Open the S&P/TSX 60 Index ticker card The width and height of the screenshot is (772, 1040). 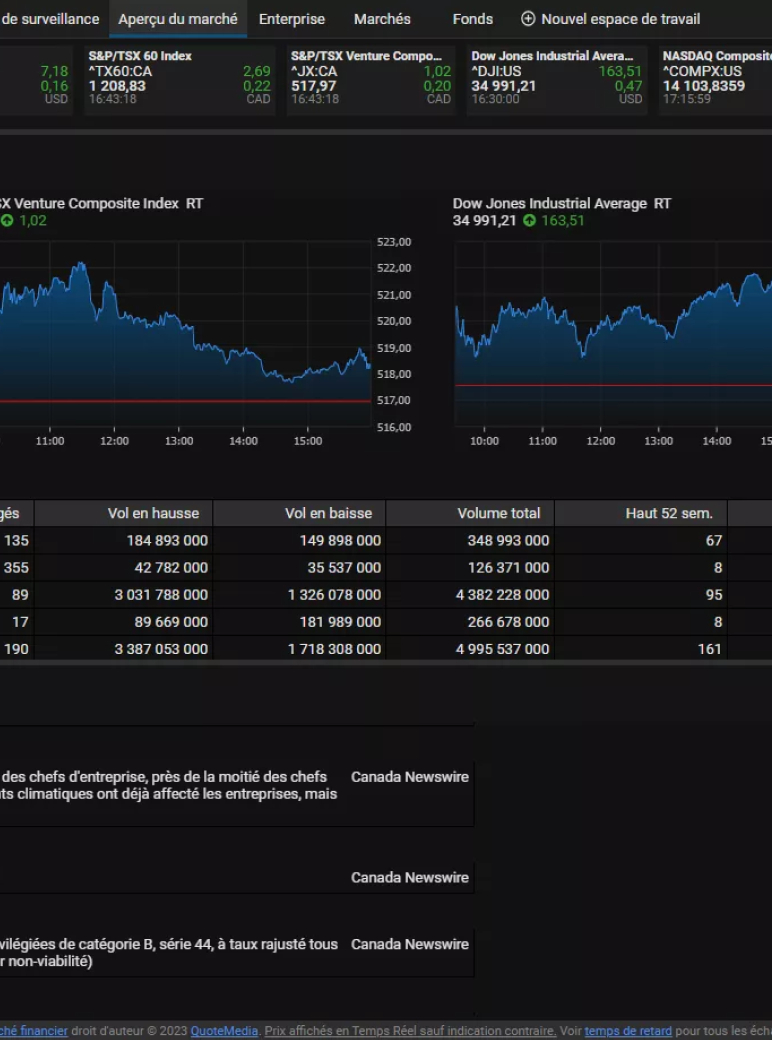click(180, 78)
